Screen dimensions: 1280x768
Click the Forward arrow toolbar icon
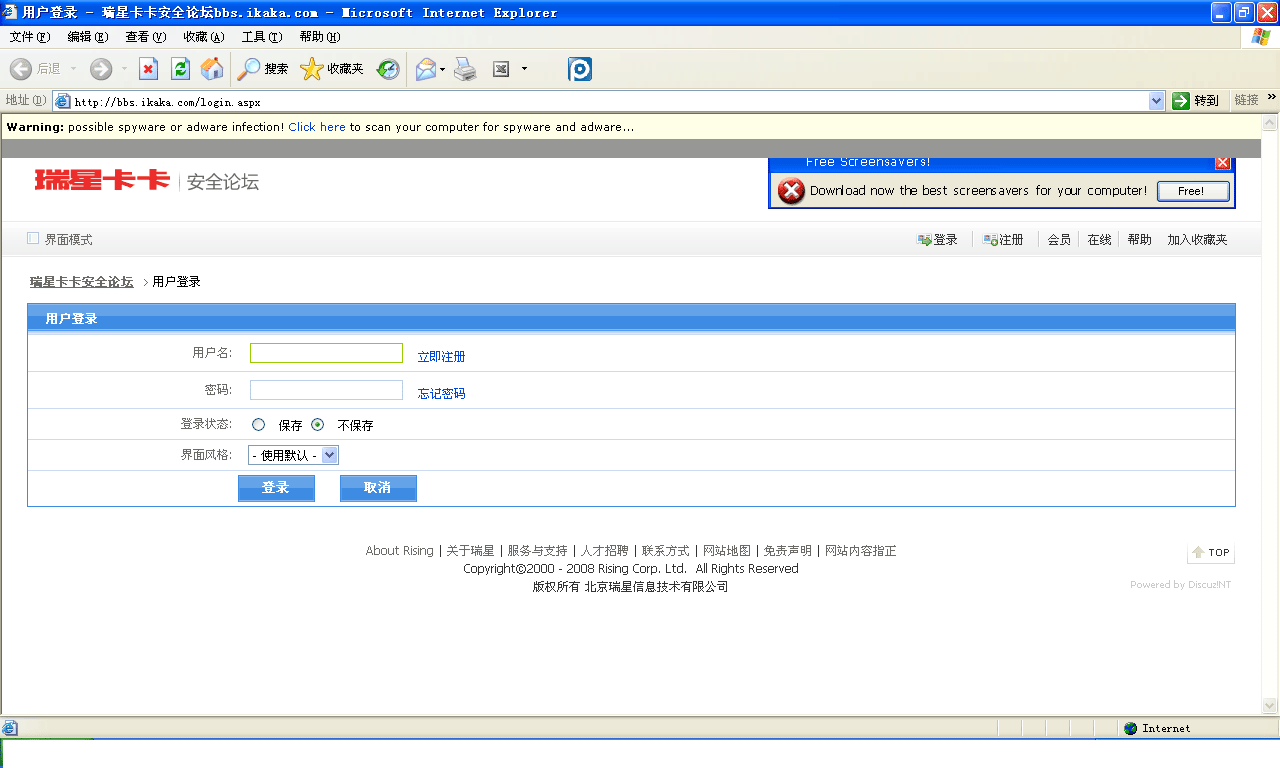pyautogui.click(x=101, y=69)
